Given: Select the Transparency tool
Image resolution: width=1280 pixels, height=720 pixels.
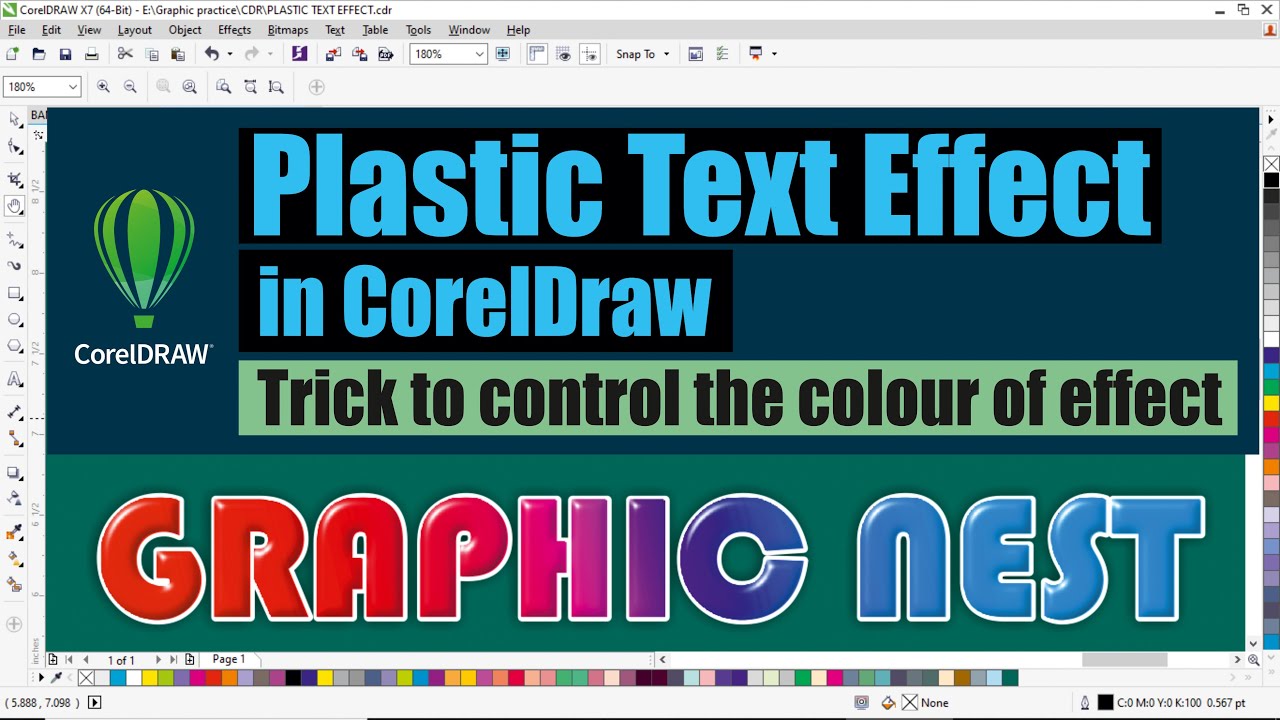Looking at the screenshot, I should [15, 498].
